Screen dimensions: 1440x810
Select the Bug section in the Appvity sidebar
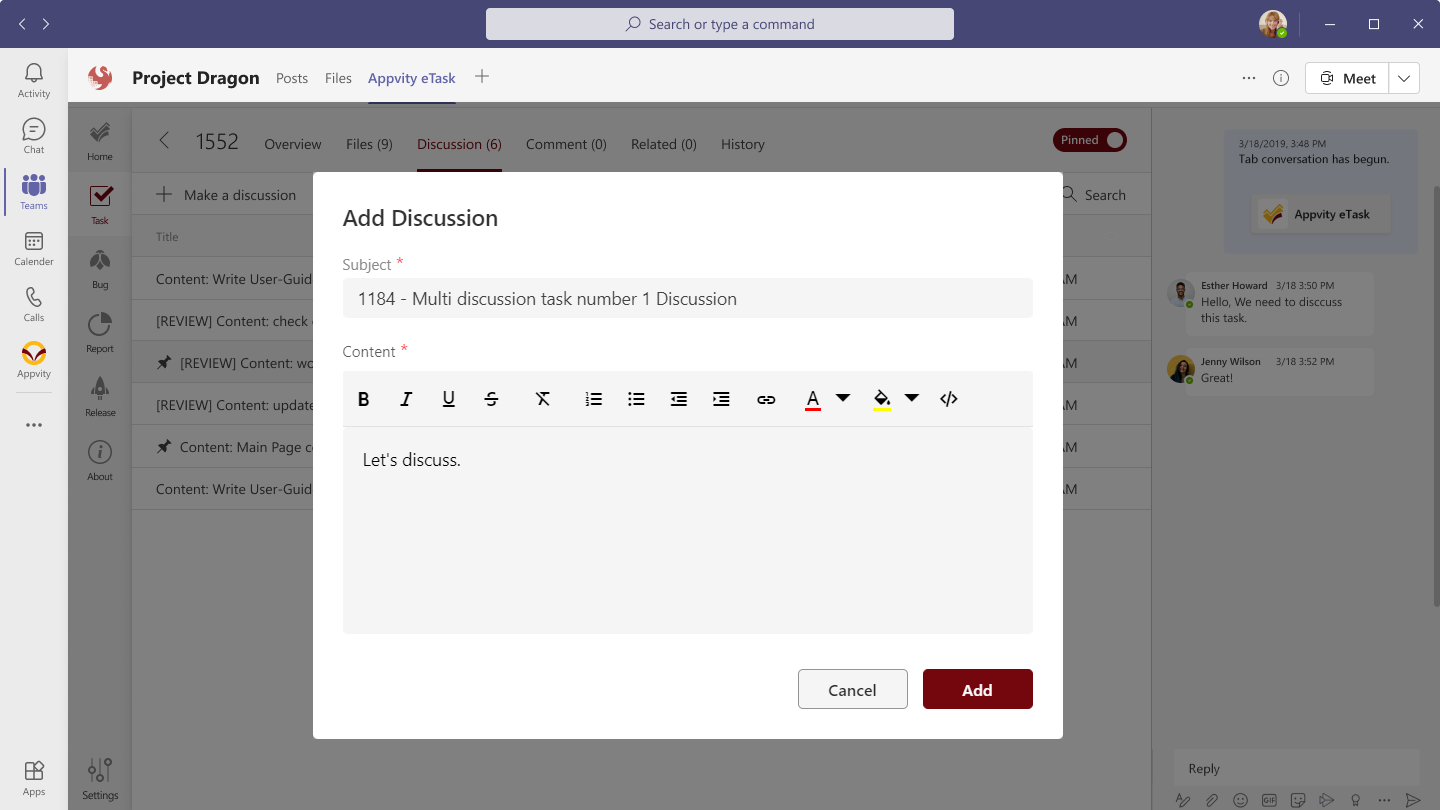(x=99, y=266)
